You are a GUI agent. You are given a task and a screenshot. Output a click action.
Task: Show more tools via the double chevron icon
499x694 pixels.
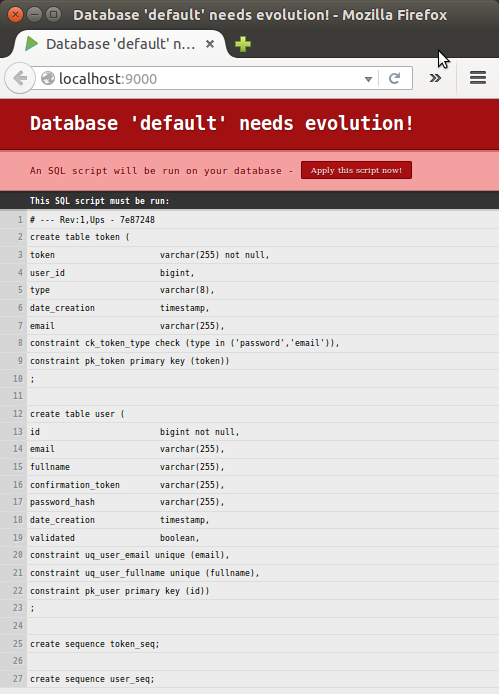435,78
